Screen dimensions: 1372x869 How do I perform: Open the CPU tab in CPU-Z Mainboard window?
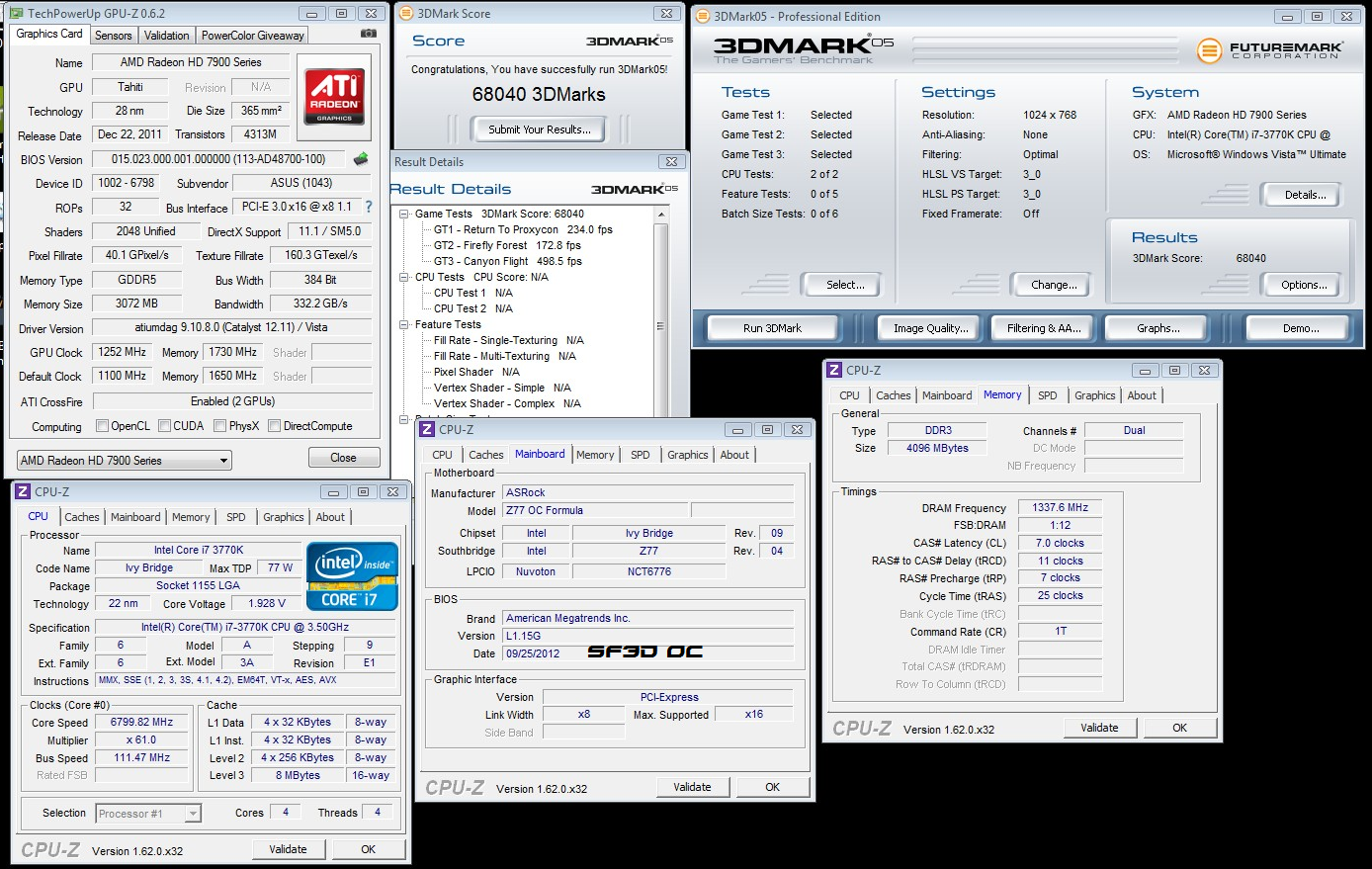443,455
